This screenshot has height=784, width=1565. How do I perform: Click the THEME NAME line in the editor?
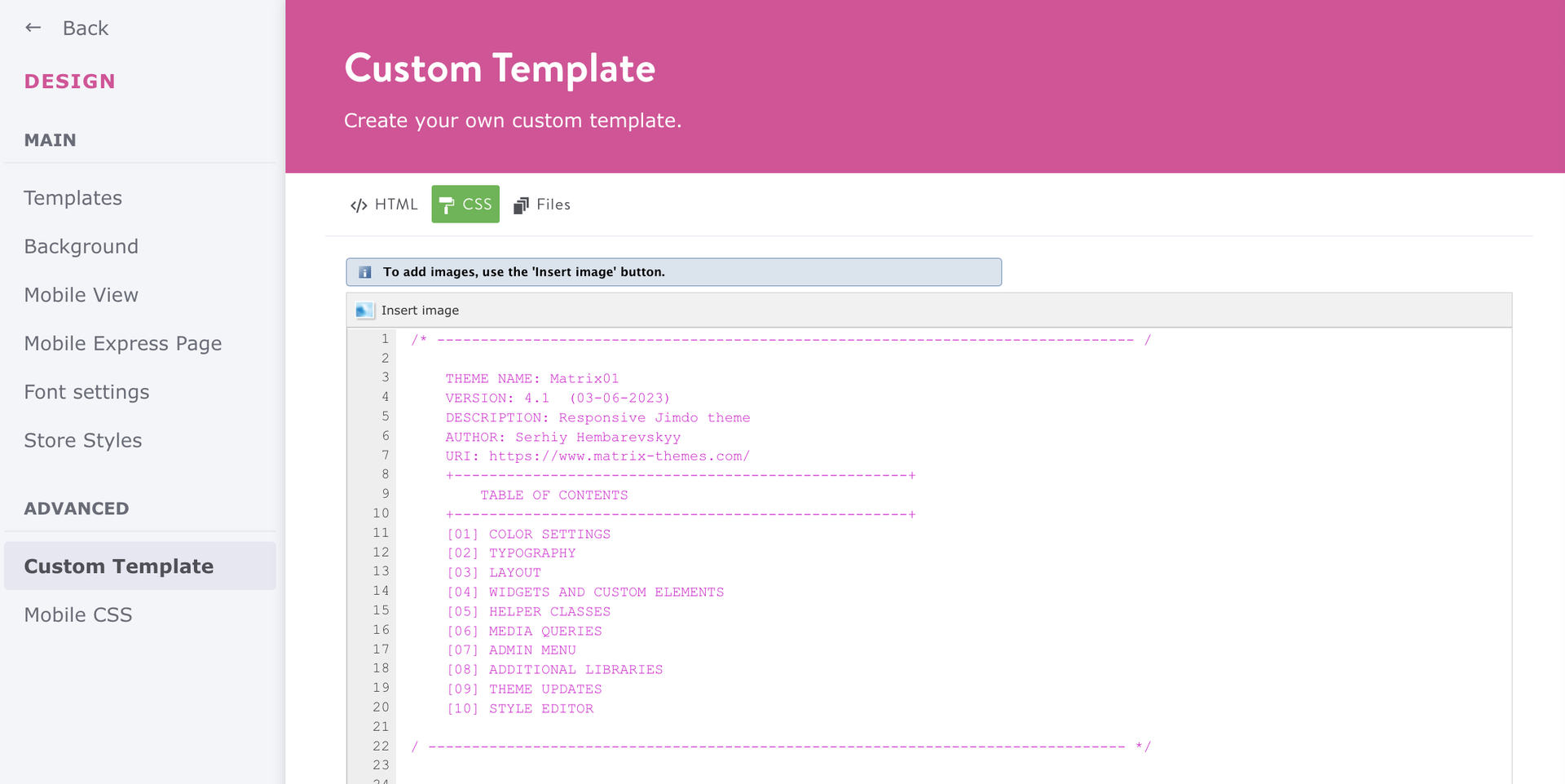[x=531, y=378]
